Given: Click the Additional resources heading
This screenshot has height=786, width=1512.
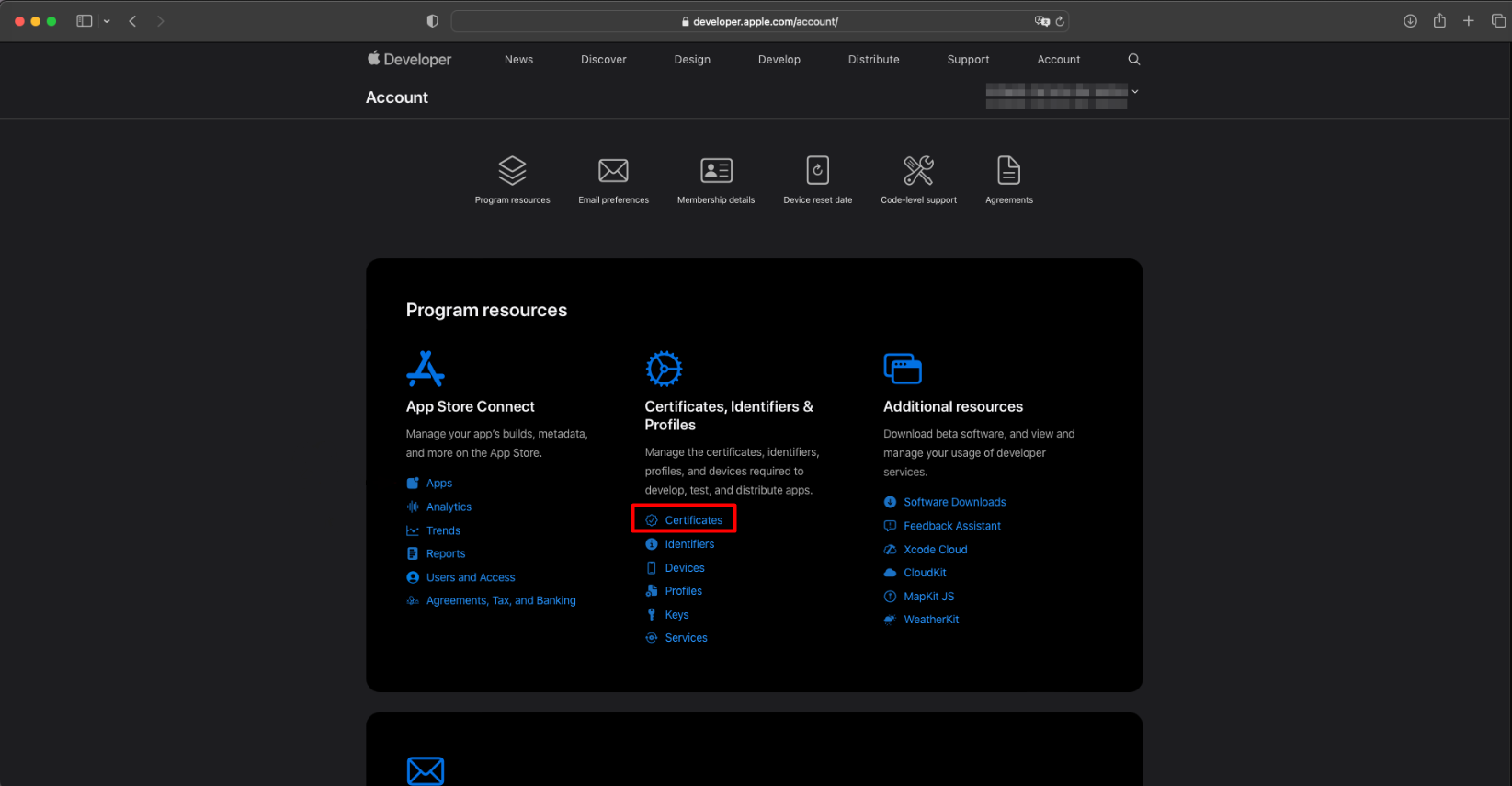Looking at the screenshot, I should 953,406.
